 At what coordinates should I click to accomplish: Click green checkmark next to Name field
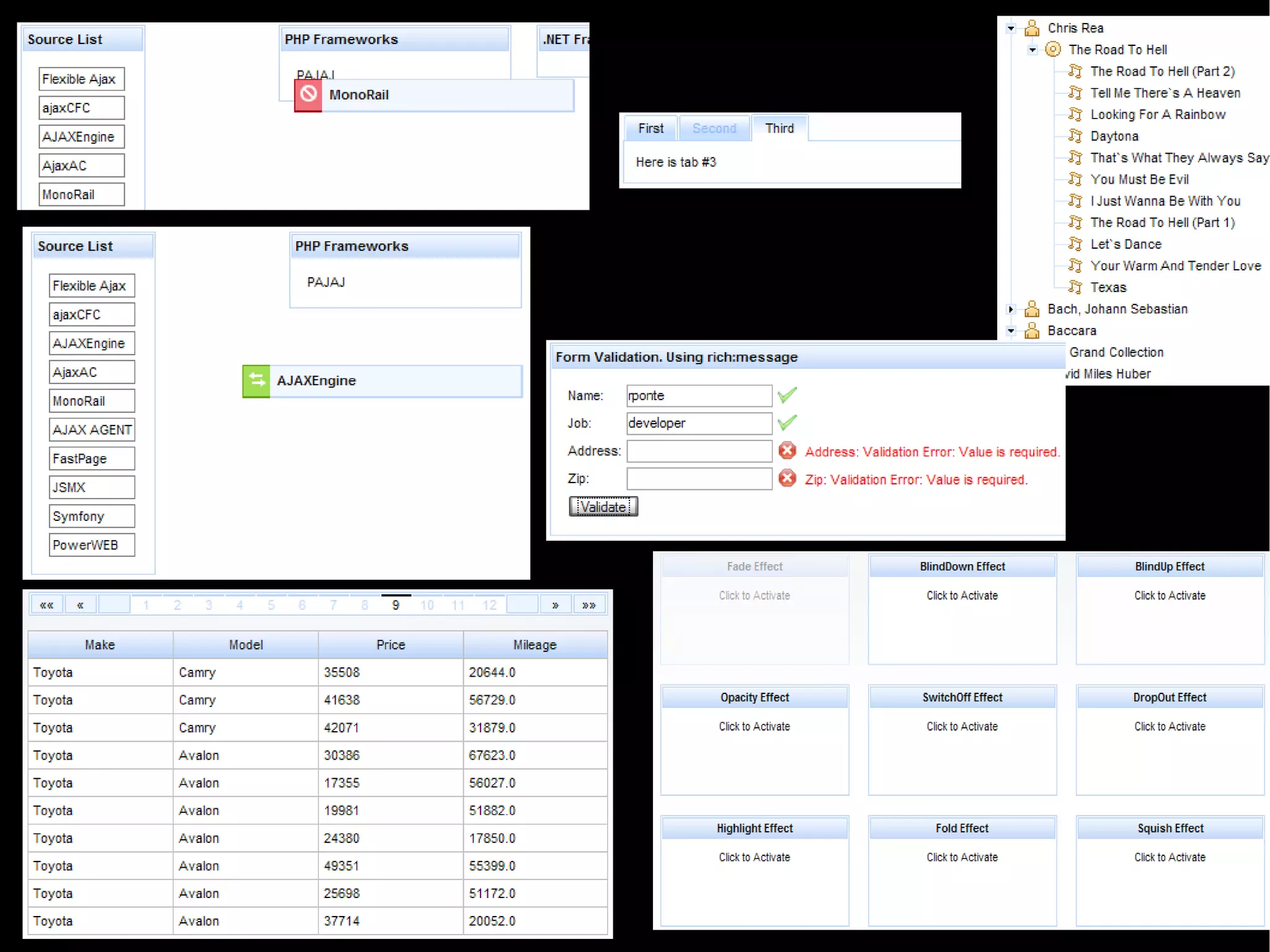[787, 395]
